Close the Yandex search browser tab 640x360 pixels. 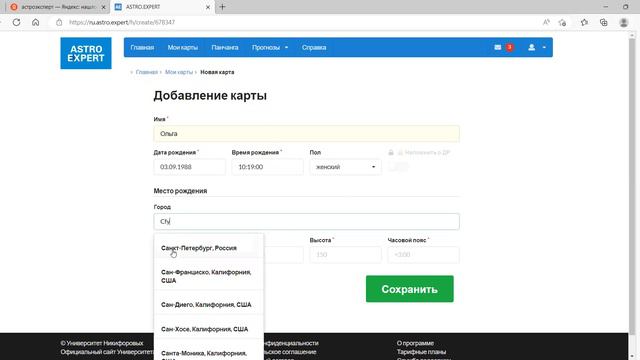(x=103, y=7)
